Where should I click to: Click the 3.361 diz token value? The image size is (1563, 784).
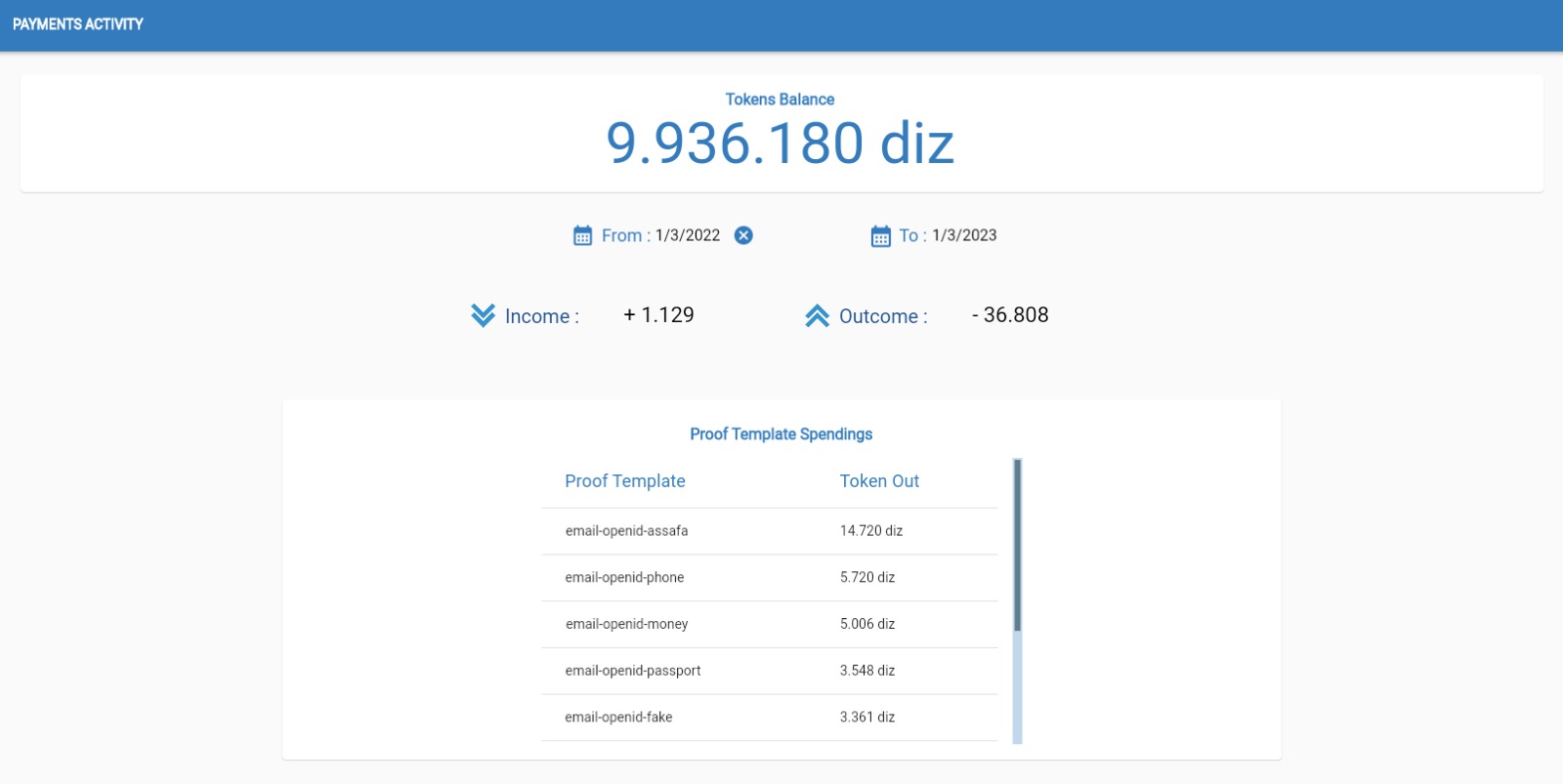pos(867,717)
